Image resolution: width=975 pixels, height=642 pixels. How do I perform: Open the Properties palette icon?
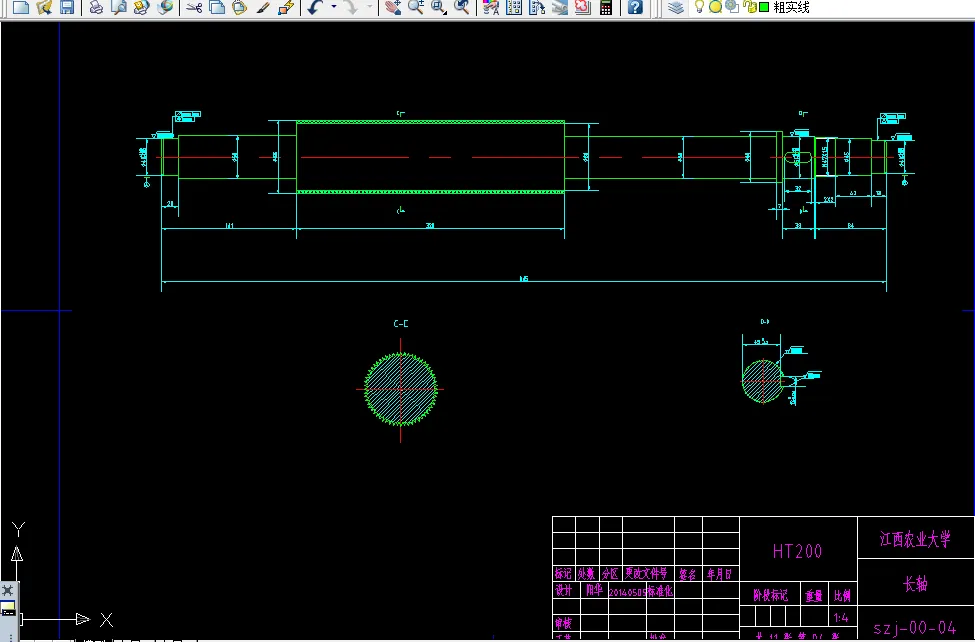click(491, 7)
